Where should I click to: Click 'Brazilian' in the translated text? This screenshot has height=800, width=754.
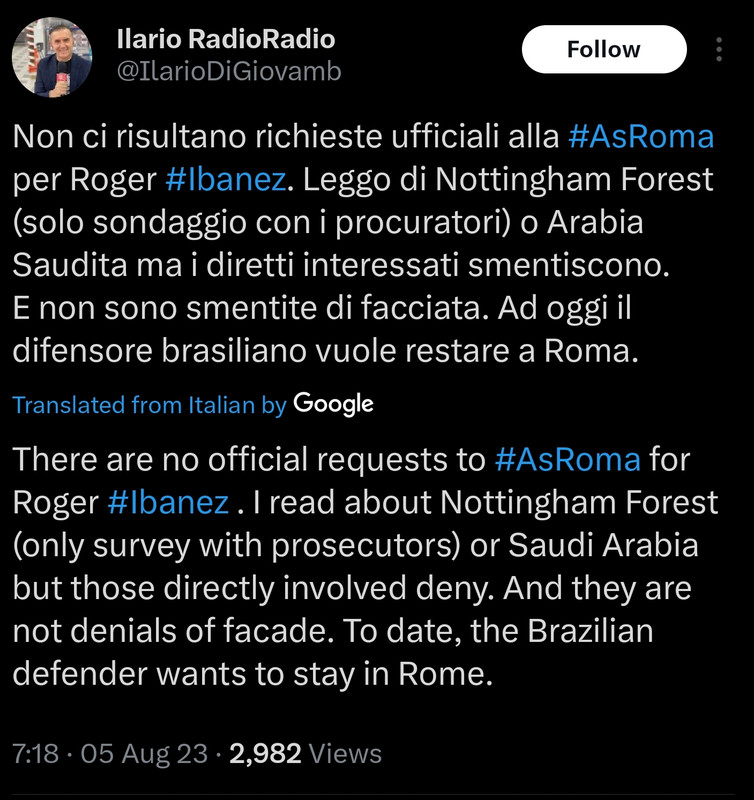(590, 631)
